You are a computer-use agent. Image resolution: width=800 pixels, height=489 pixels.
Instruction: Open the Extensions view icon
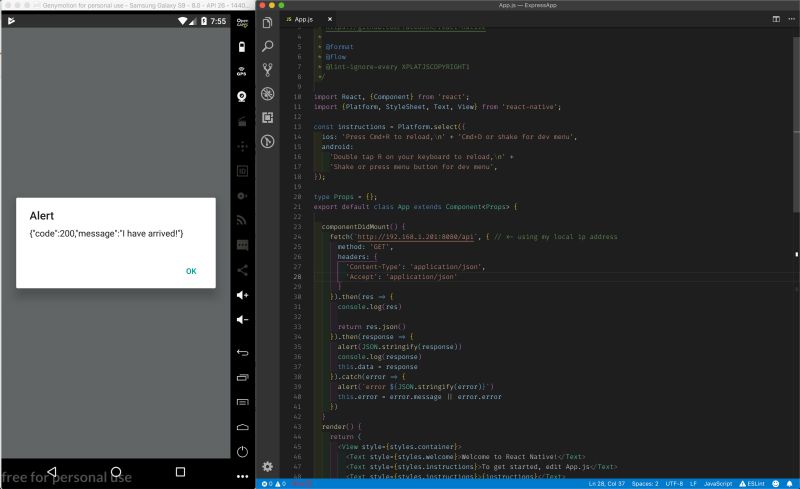click(x=267, y=117)
